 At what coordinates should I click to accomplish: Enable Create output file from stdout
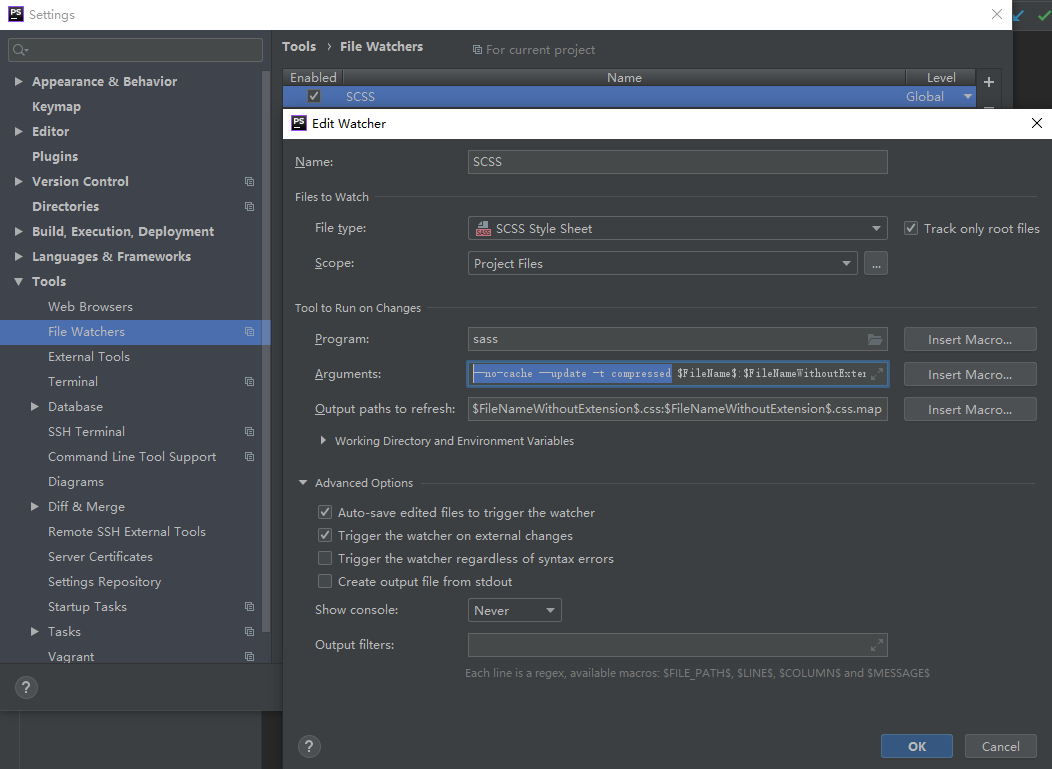[325, 581]
